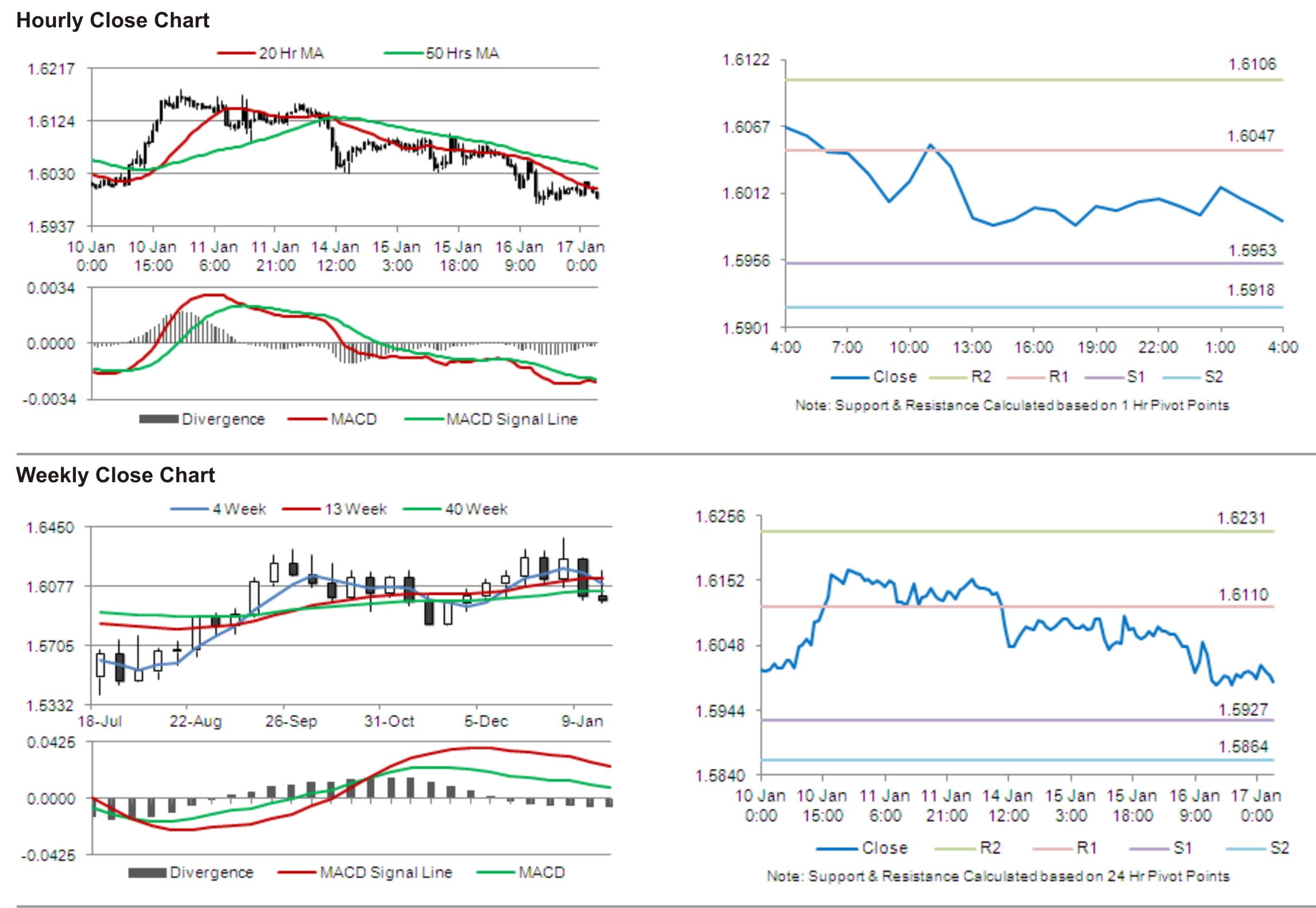Click the -0.0034 MACD axis value
The image size is (1316, 908).
[x=49, y=399]
